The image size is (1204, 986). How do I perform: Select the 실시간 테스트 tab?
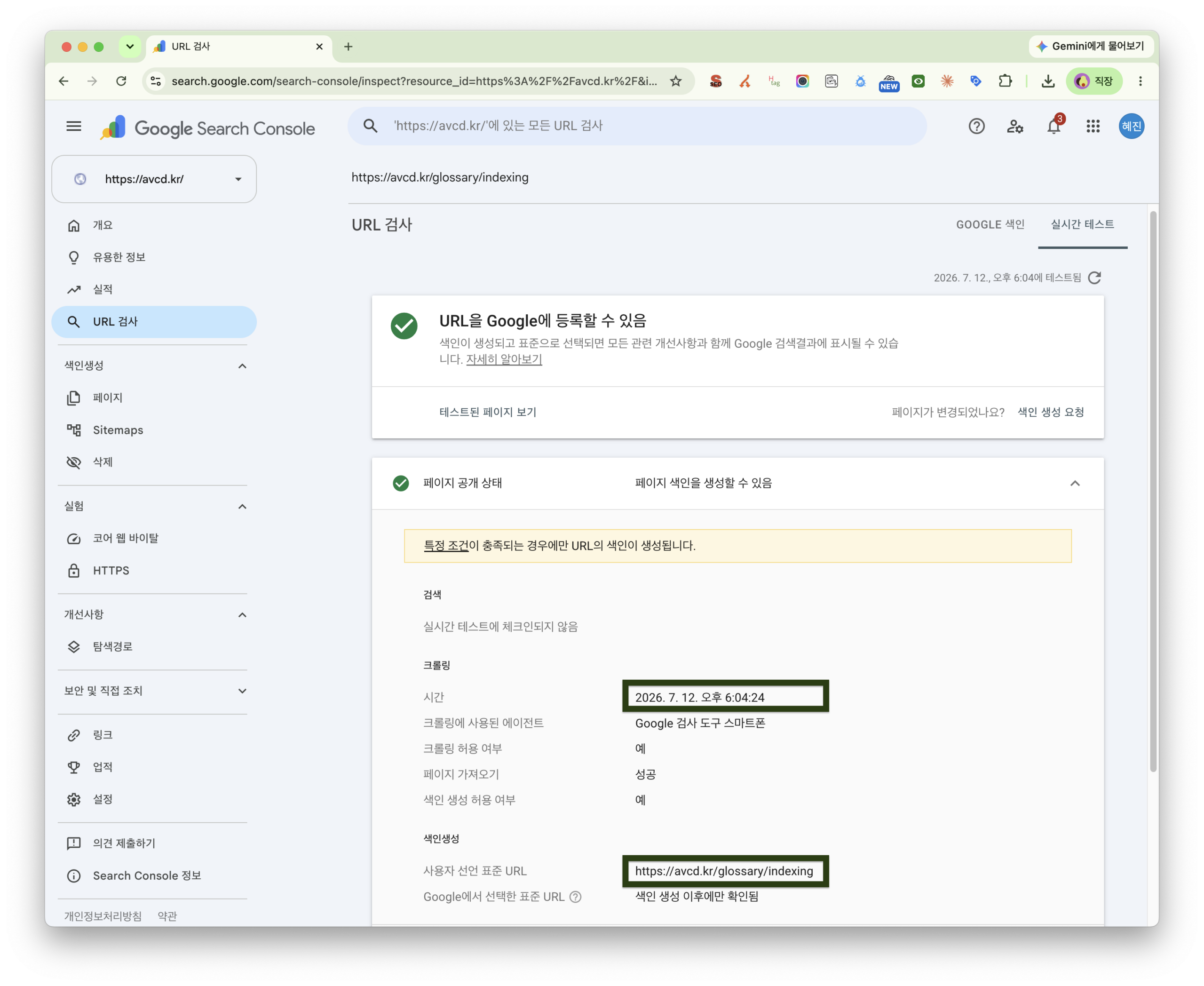click(1082, 224)
